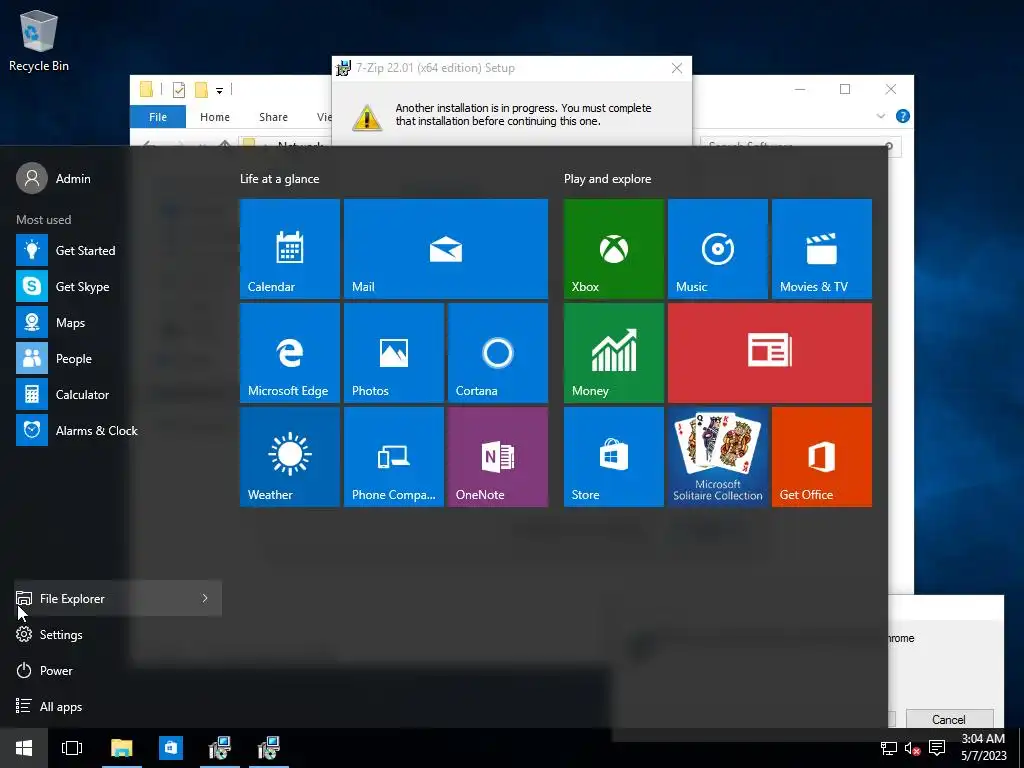Launch Microsoft Edge tile

pos(289,353)
